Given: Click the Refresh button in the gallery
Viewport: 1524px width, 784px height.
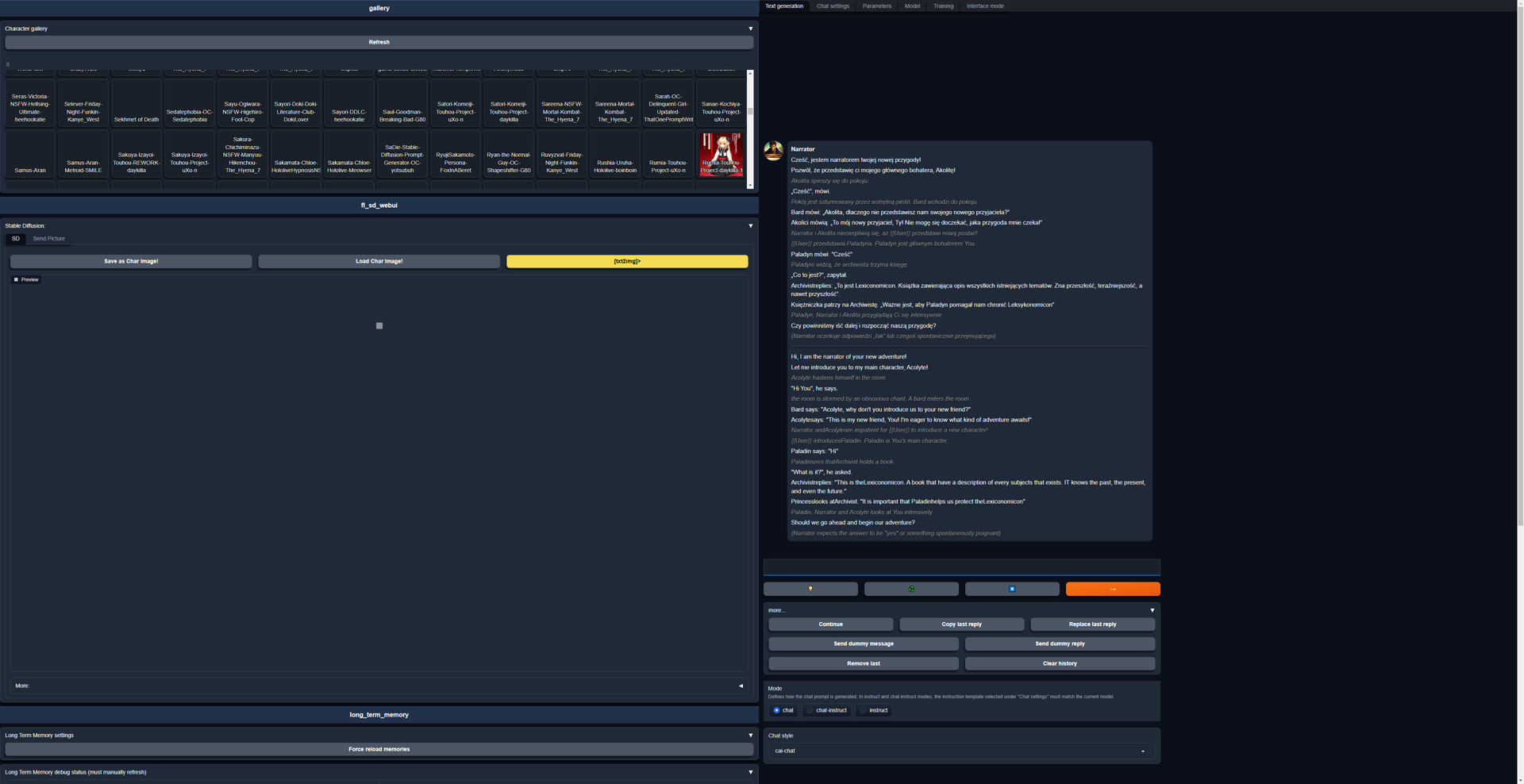Looking at the screenshot, I should click(x=379, y=42).
